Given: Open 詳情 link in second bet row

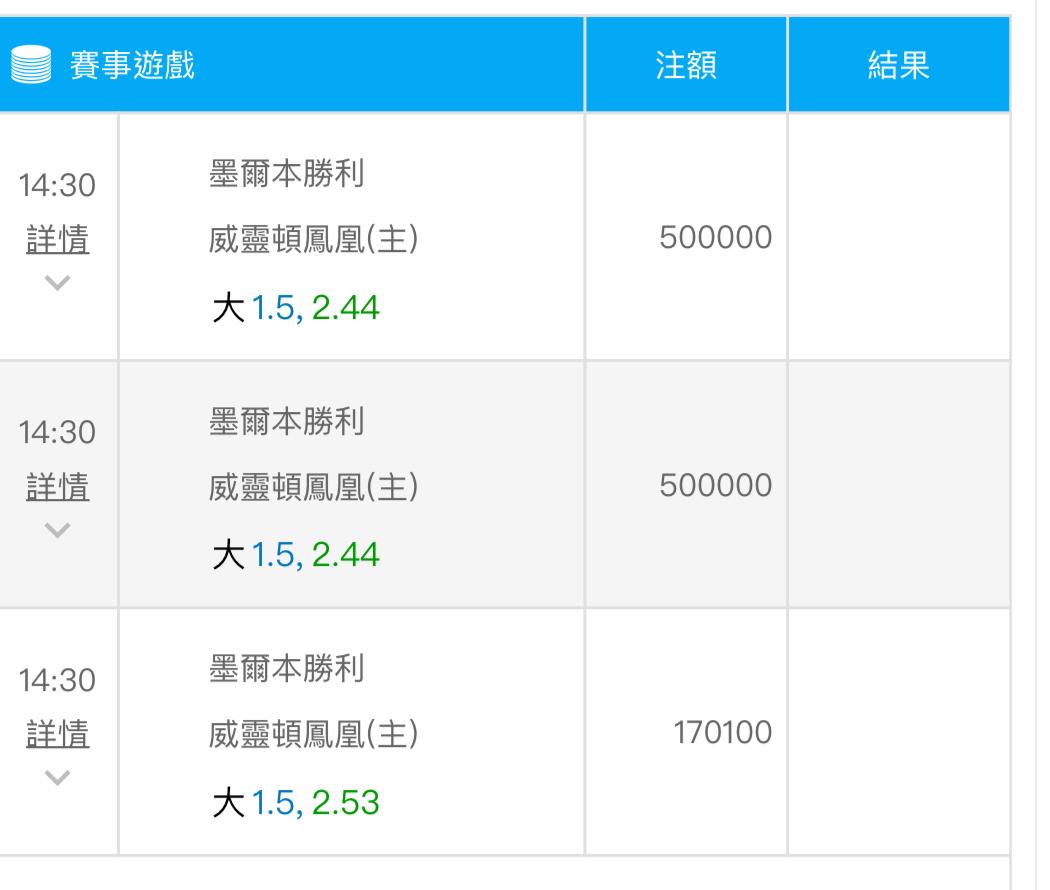Looking at the screenshot, I should click(x=58, y=487).
